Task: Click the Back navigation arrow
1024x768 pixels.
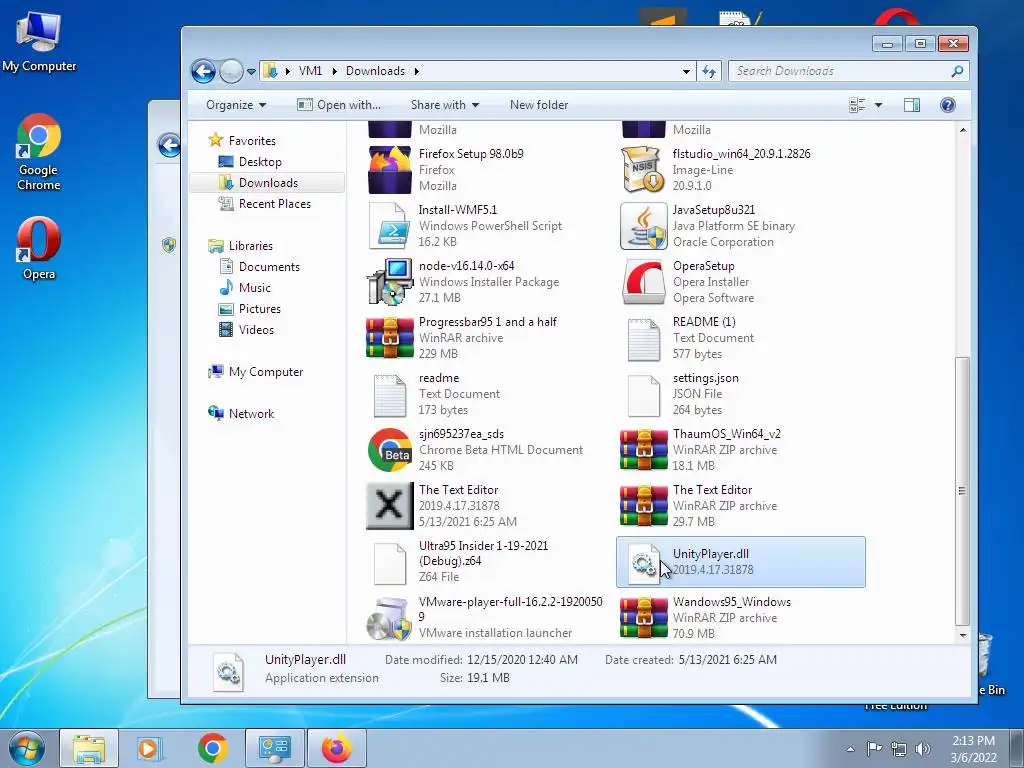Action: coord(203,71)
